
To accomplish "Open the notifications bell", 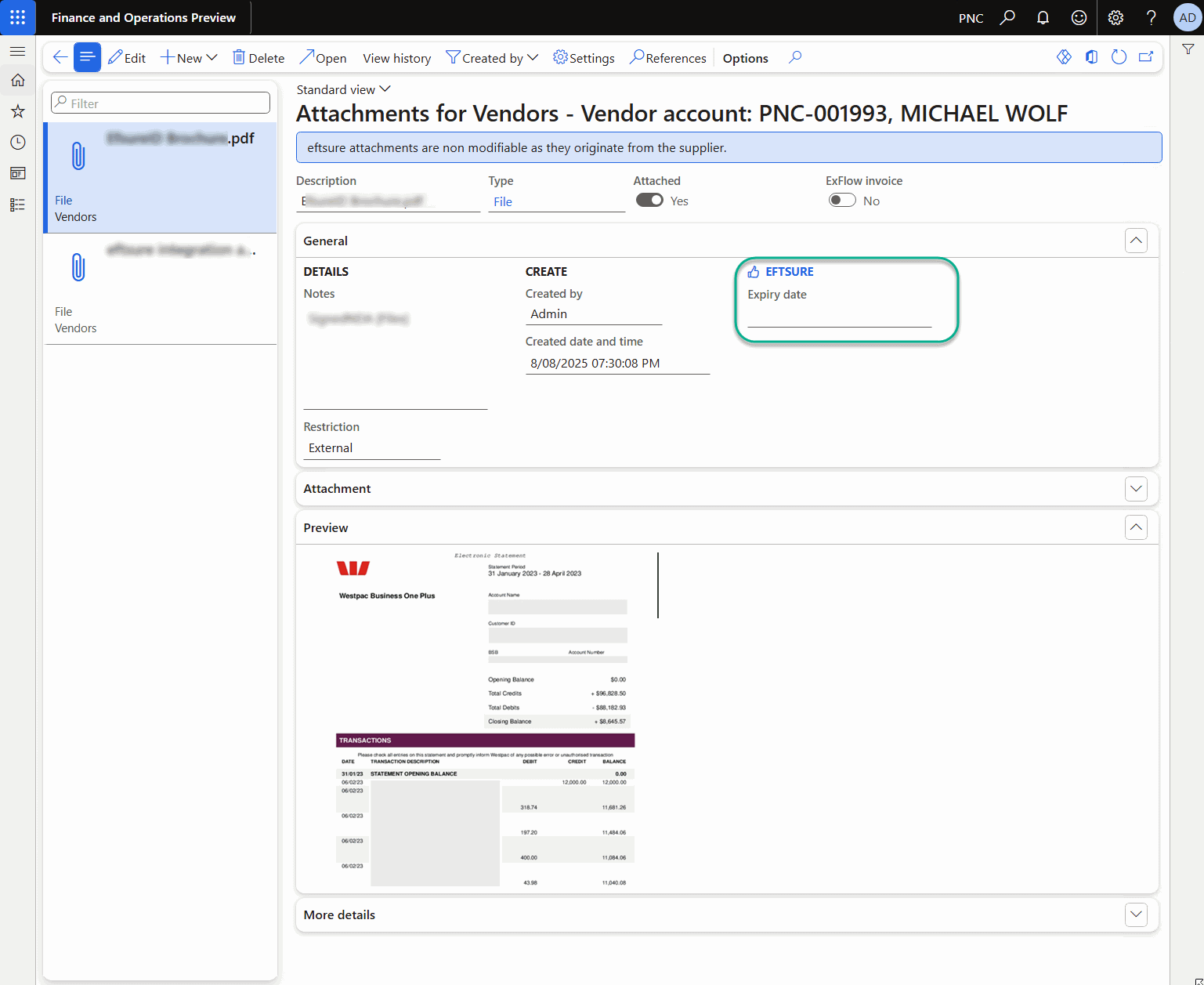I will (x=1043, y=17).
